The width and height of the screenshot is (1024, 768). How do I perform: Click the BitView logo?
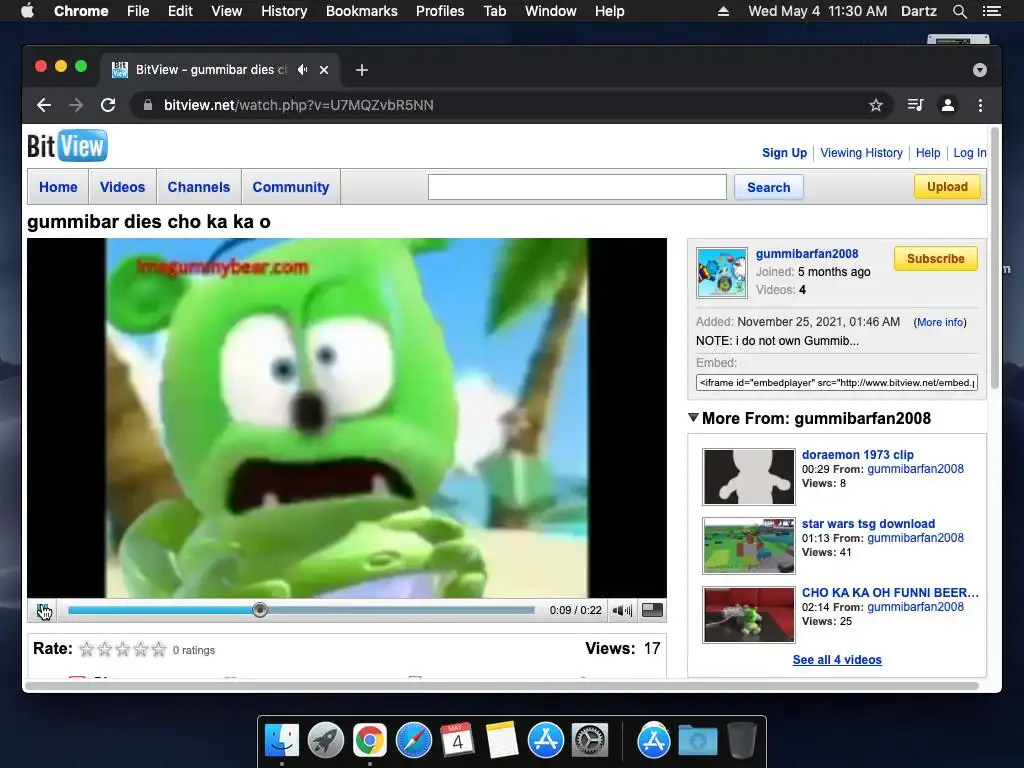pos(67,146)
